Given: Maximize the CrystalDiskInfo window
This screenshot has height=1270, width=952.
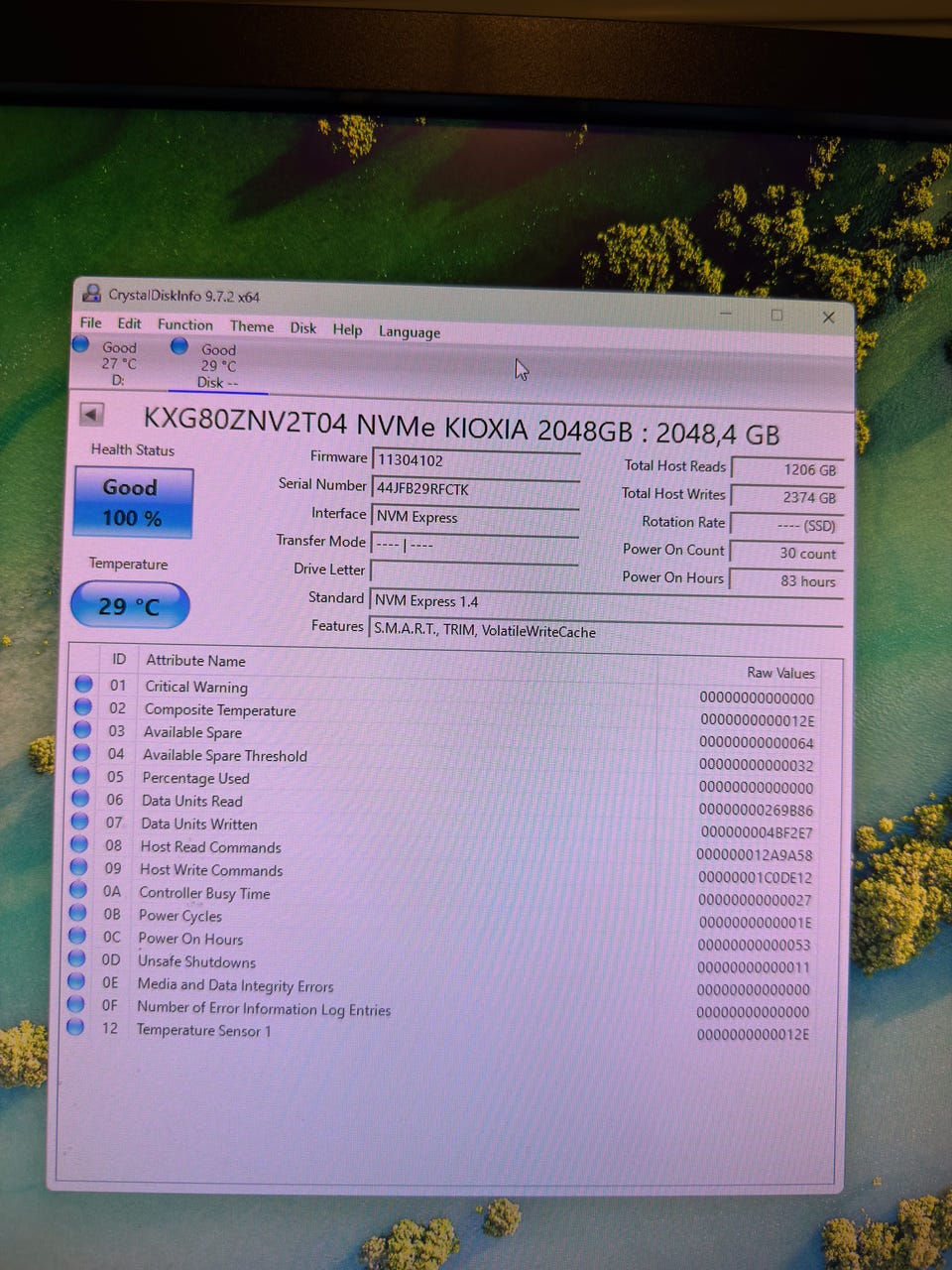Looking at the screenshot, I should 776,315.
